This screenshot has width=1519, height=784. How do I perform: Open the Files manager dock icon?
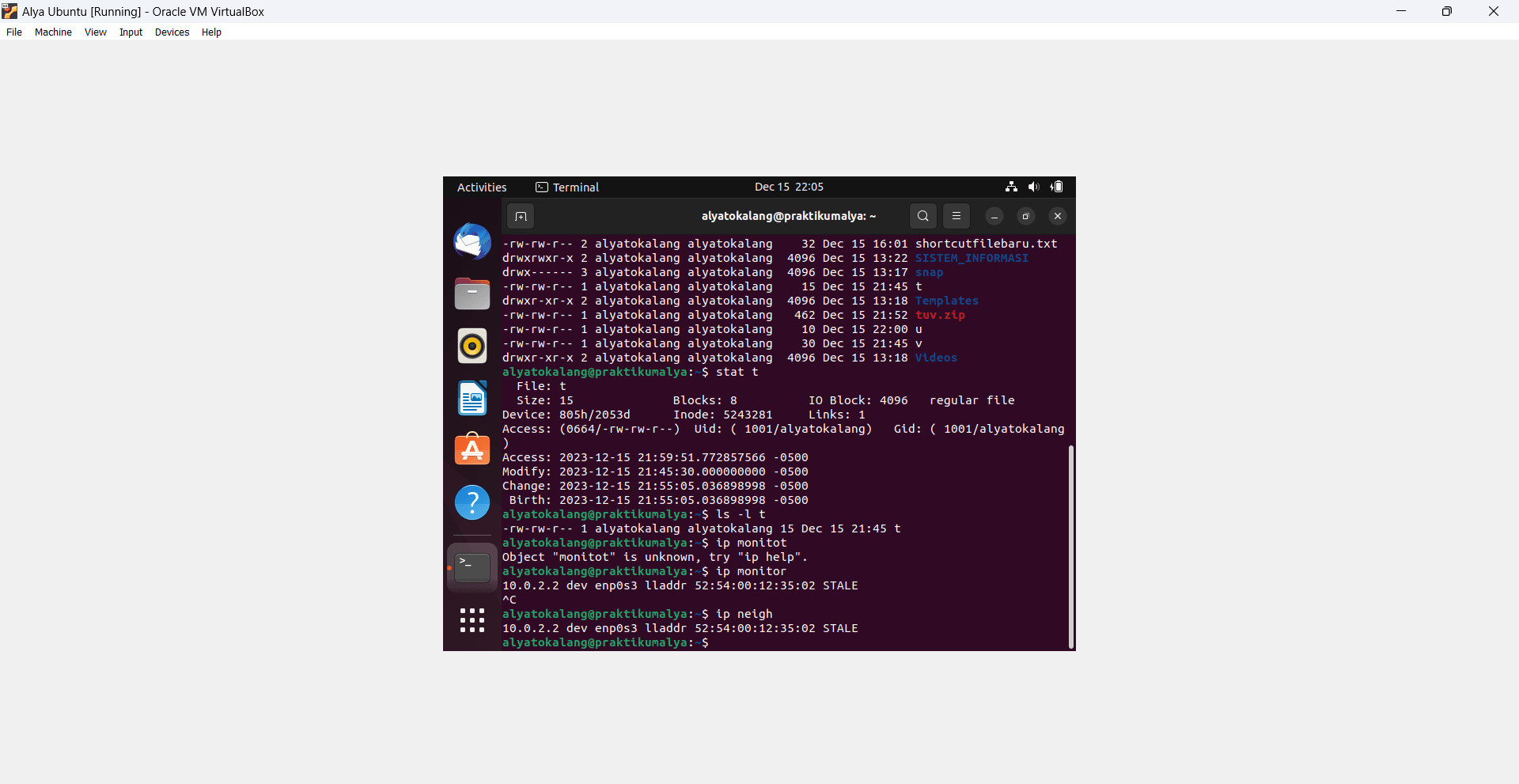click(472, 294)
